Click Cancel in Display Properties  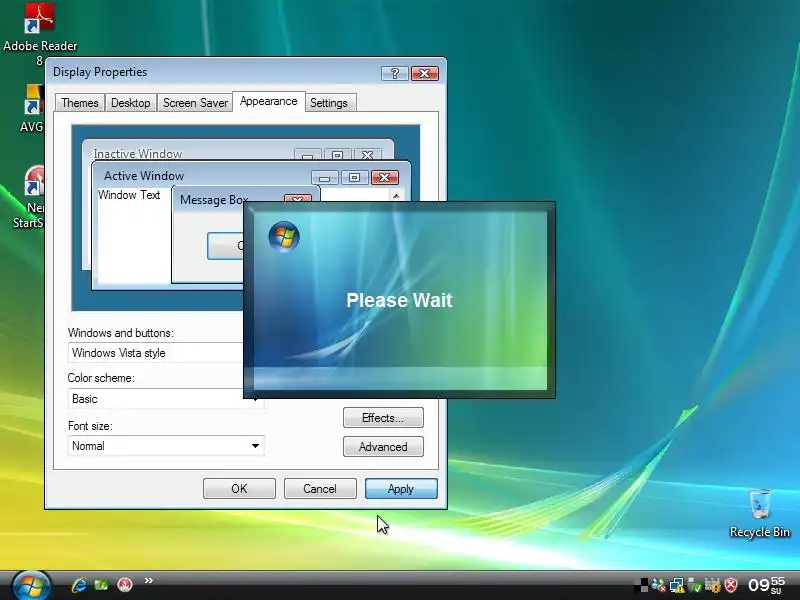(x=320, y=488)
